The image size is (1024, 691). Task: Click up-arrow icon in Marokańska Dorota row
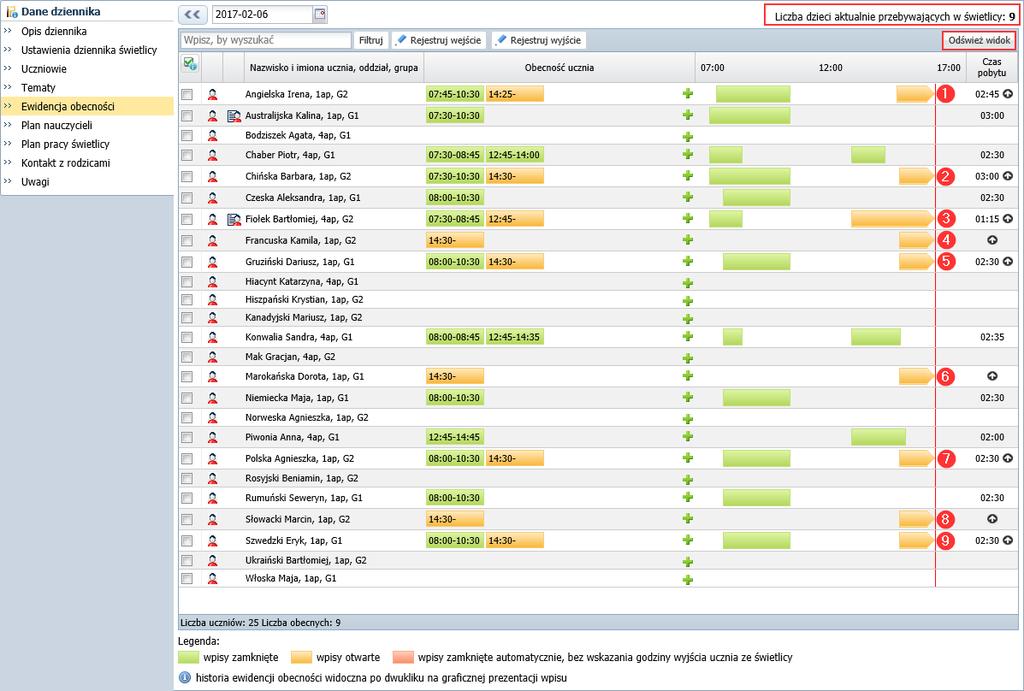(992, 376)
